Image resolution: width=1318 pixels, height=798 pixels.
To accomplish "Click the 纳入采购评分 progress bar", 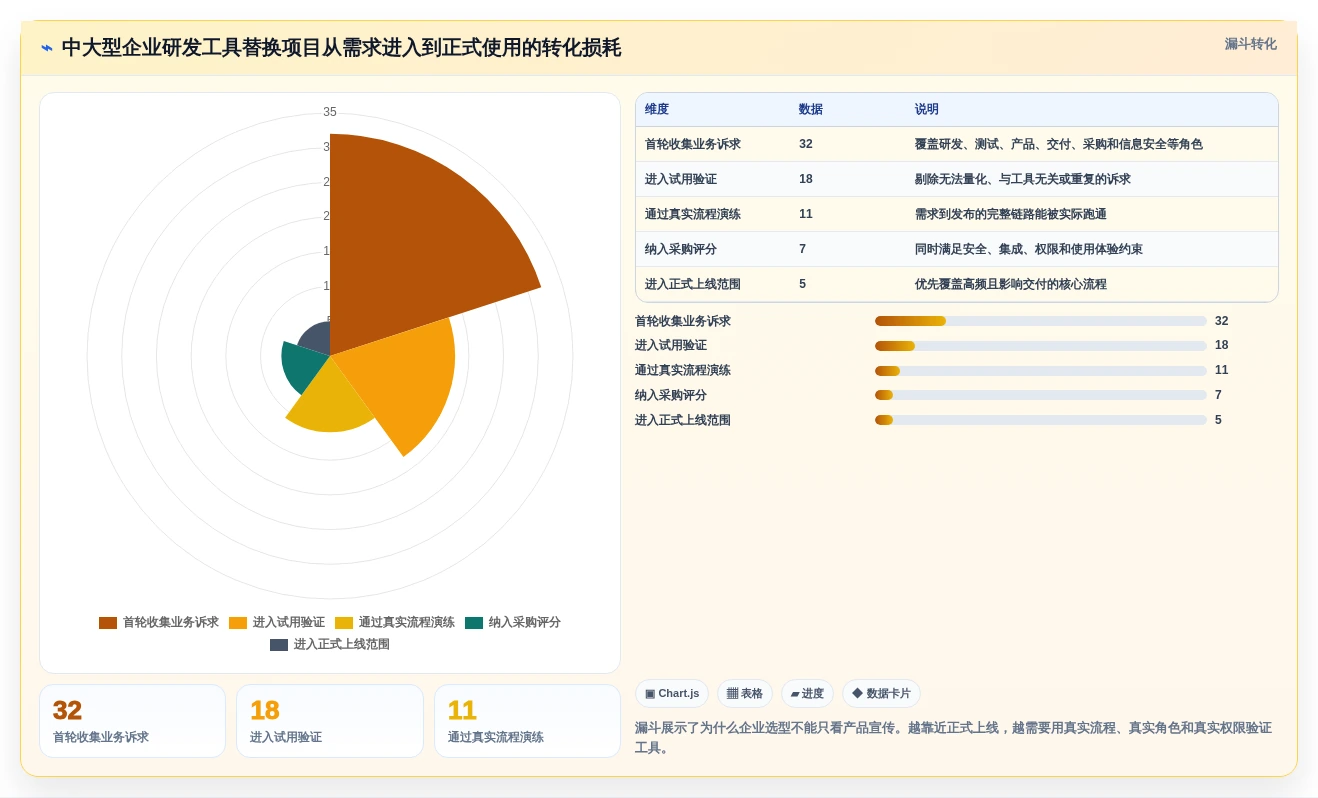I will pyautogui.click(x=1041, y=395).
